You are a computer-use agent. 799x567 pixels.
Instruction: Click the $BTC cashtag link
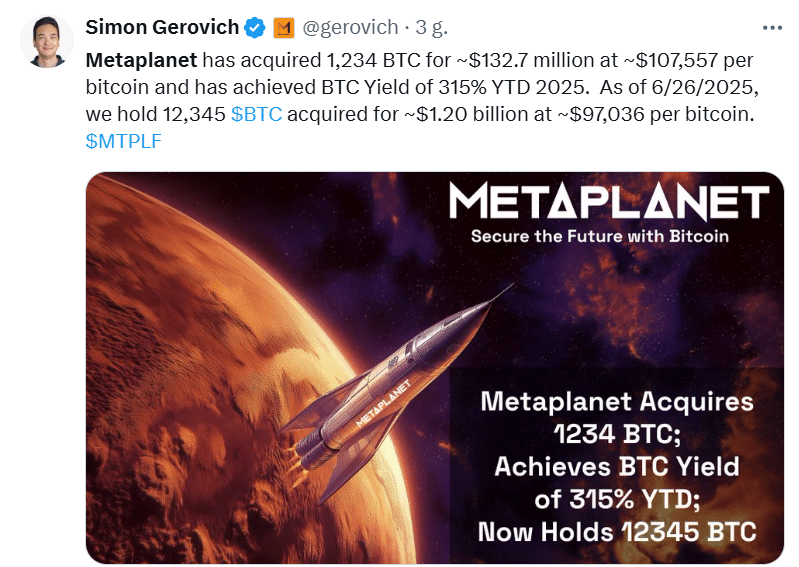tap(256, 115)
